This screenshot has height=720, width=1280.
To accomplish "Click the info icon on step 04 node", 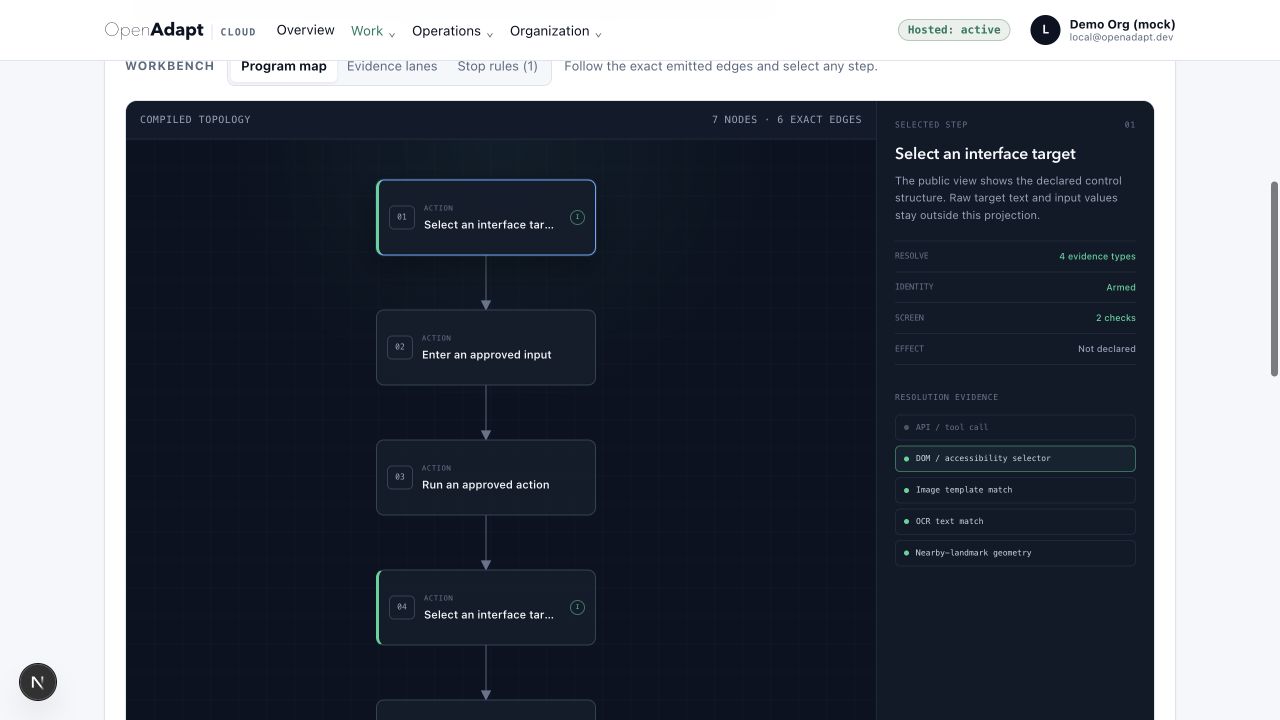I will coord(577,607).
